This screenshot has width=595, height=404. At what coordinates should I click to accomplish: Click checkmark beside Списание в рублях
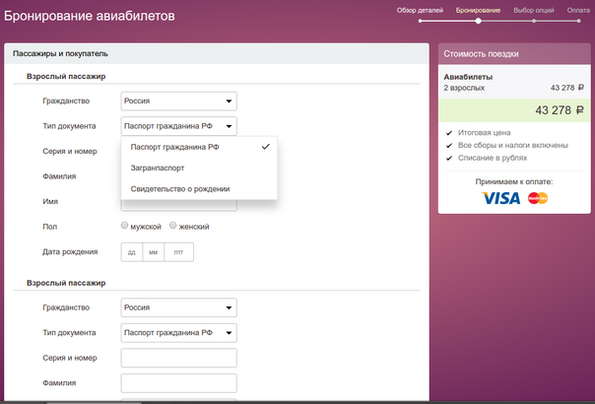[x=449, y=158]
